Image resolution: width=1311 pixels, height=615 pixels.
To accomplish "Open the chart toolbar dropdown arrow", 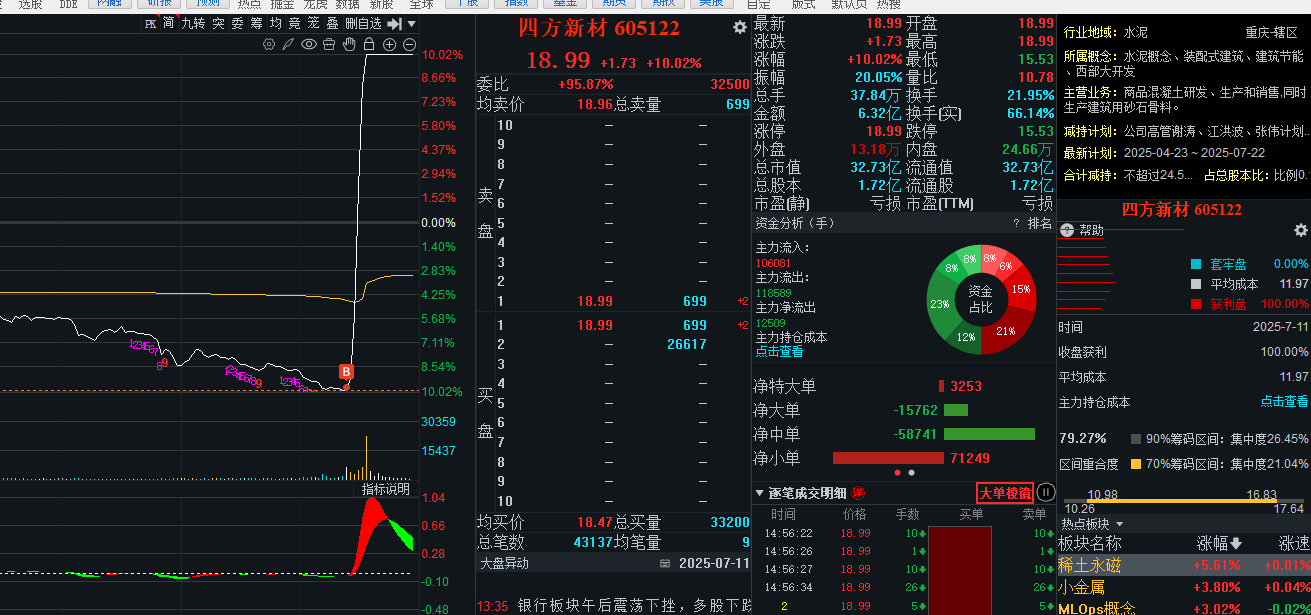I will [x=412, y=24].
